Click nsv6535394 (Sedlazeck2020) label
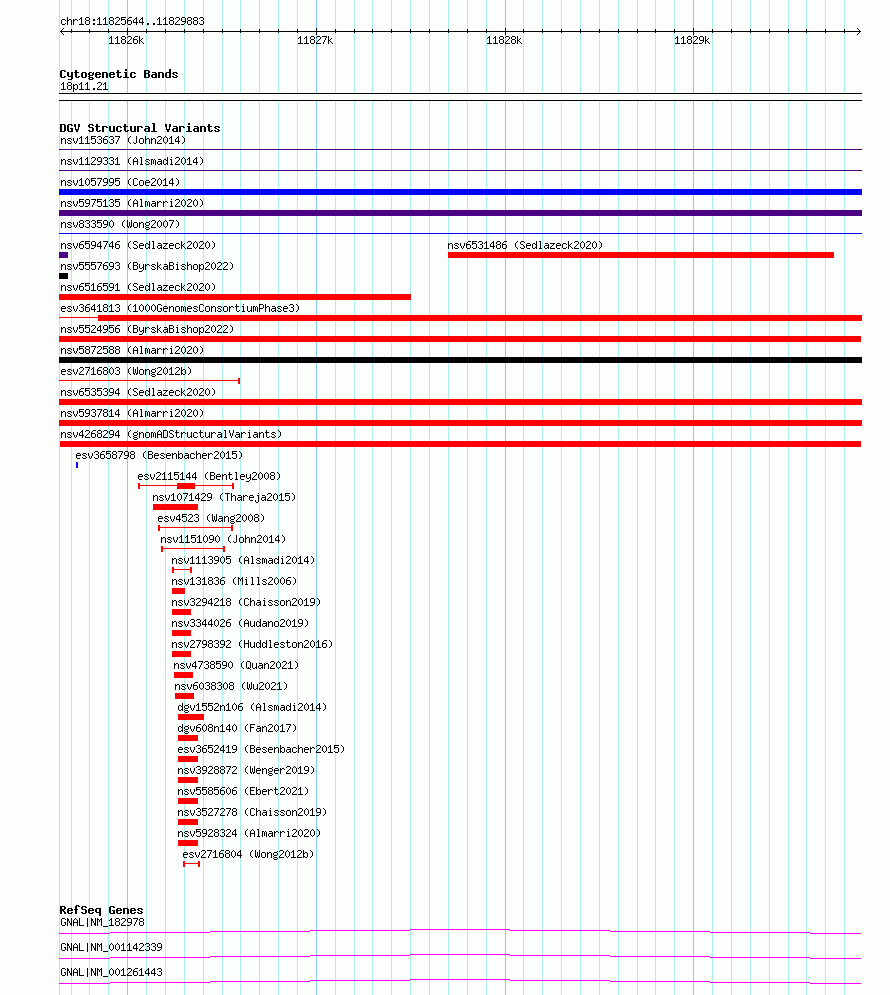Viewport: 890px width, 995px height. pos(138,392)
